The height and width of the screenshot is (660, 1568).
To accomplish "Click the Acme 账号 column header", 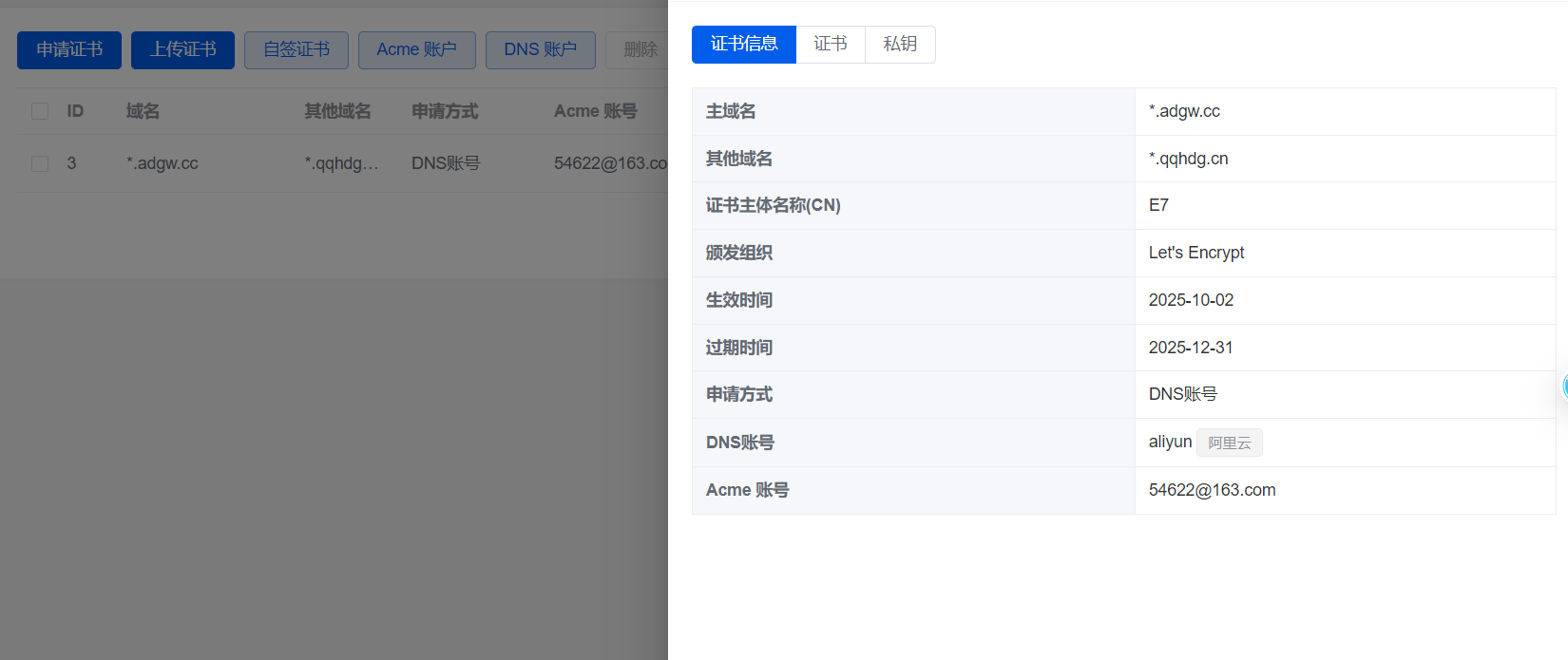I will click(595, 111).
